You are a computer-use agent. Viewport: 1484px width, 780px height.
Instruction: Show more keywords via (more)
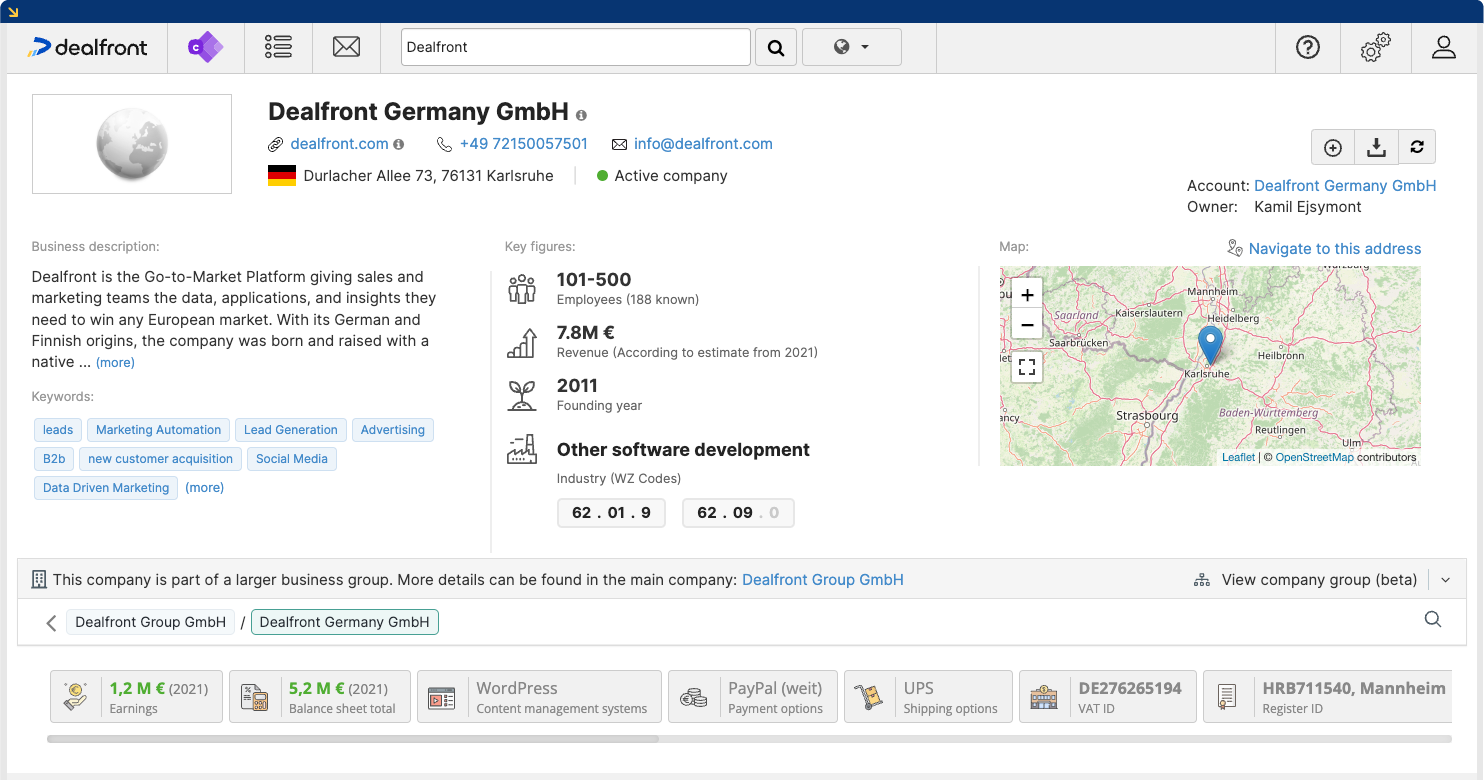tap(204, 488)
